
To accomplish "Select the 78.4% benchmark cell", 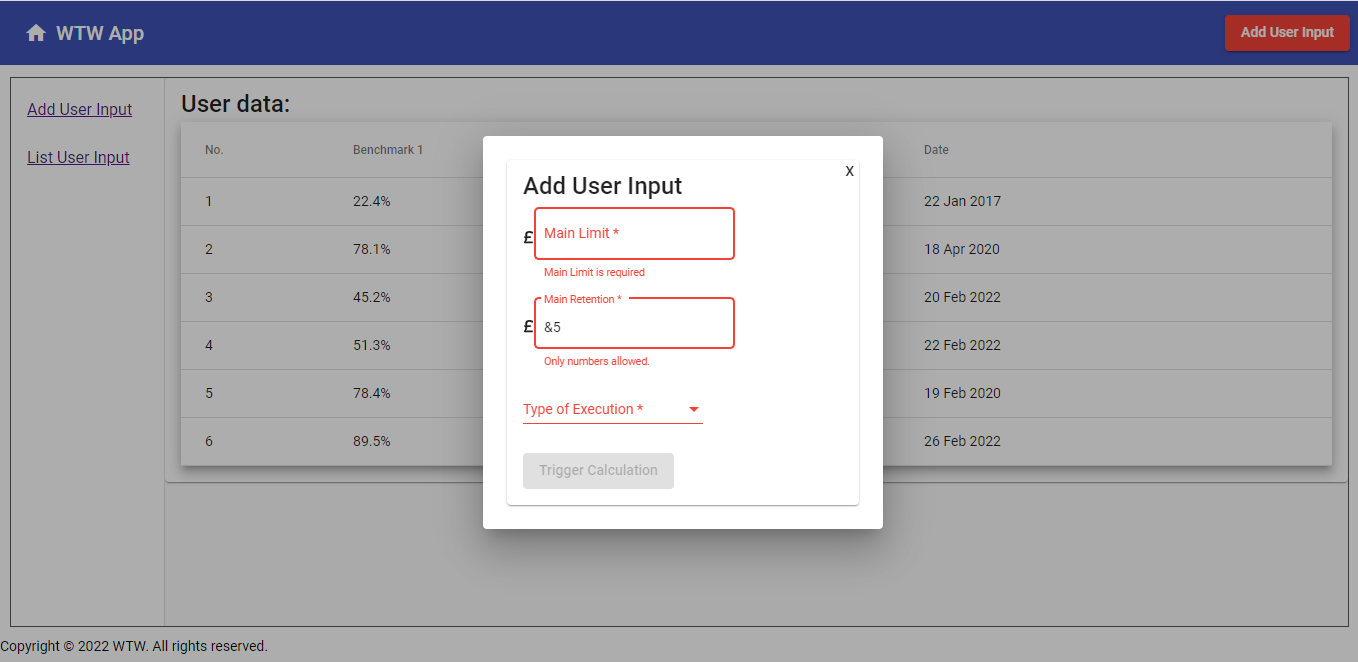I will [x=372, y=393].
